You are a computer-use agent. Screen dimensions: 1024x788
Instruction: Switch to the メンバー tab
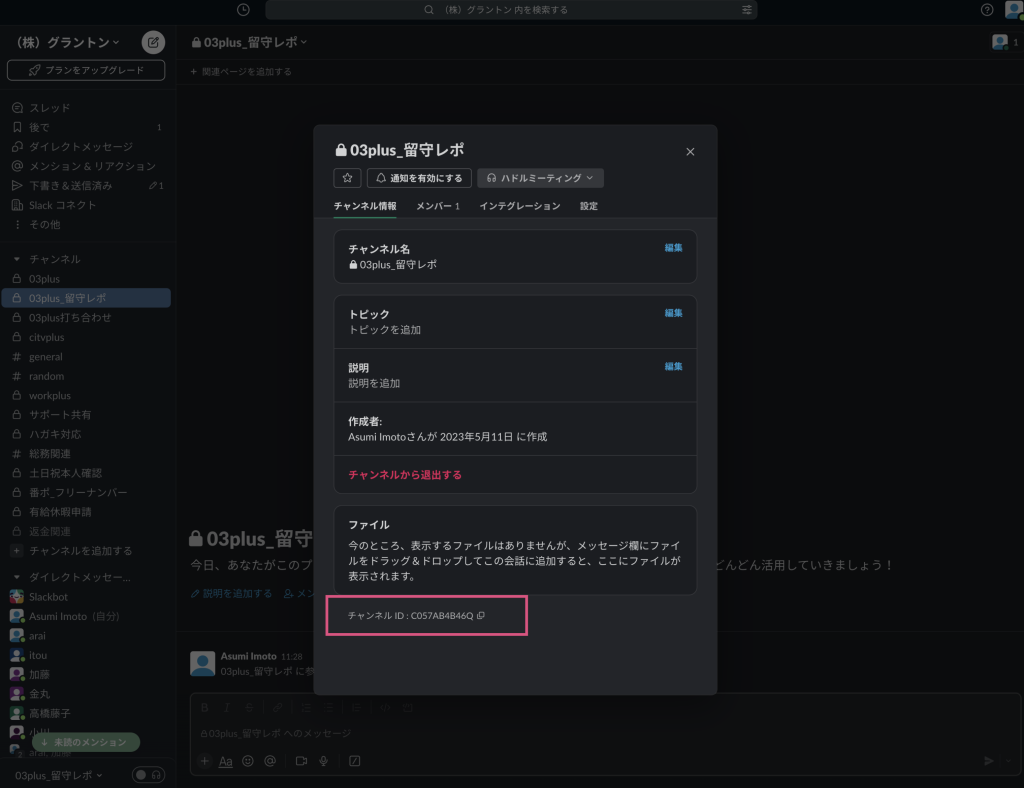click(437, 206)
